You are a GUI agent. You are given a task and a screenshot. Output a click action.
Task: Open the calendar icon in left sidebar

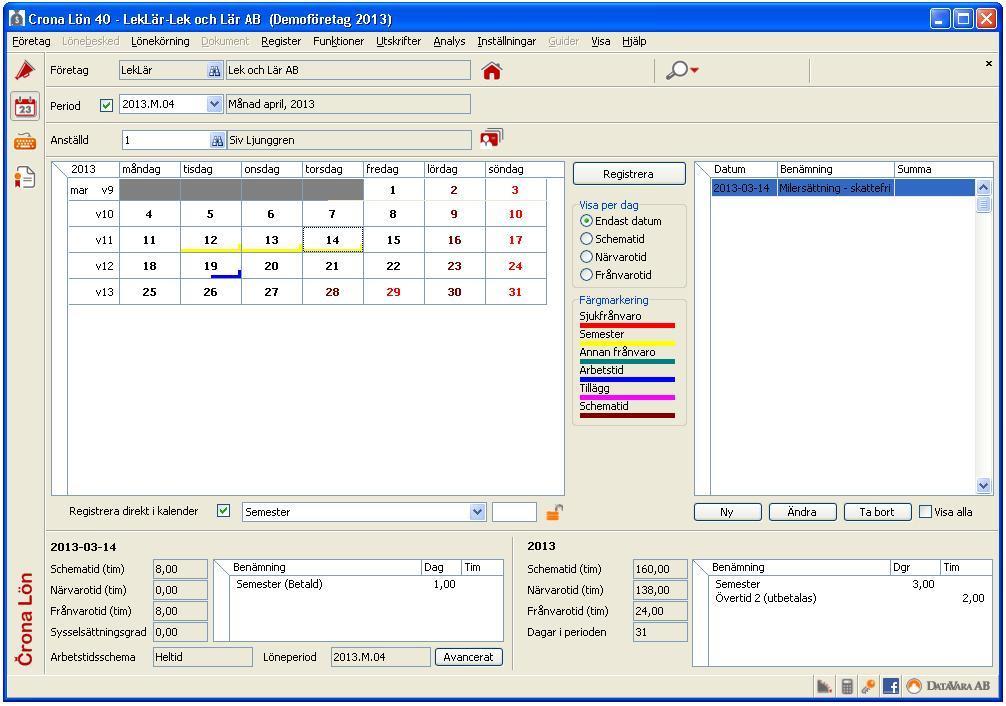(25, 106)
